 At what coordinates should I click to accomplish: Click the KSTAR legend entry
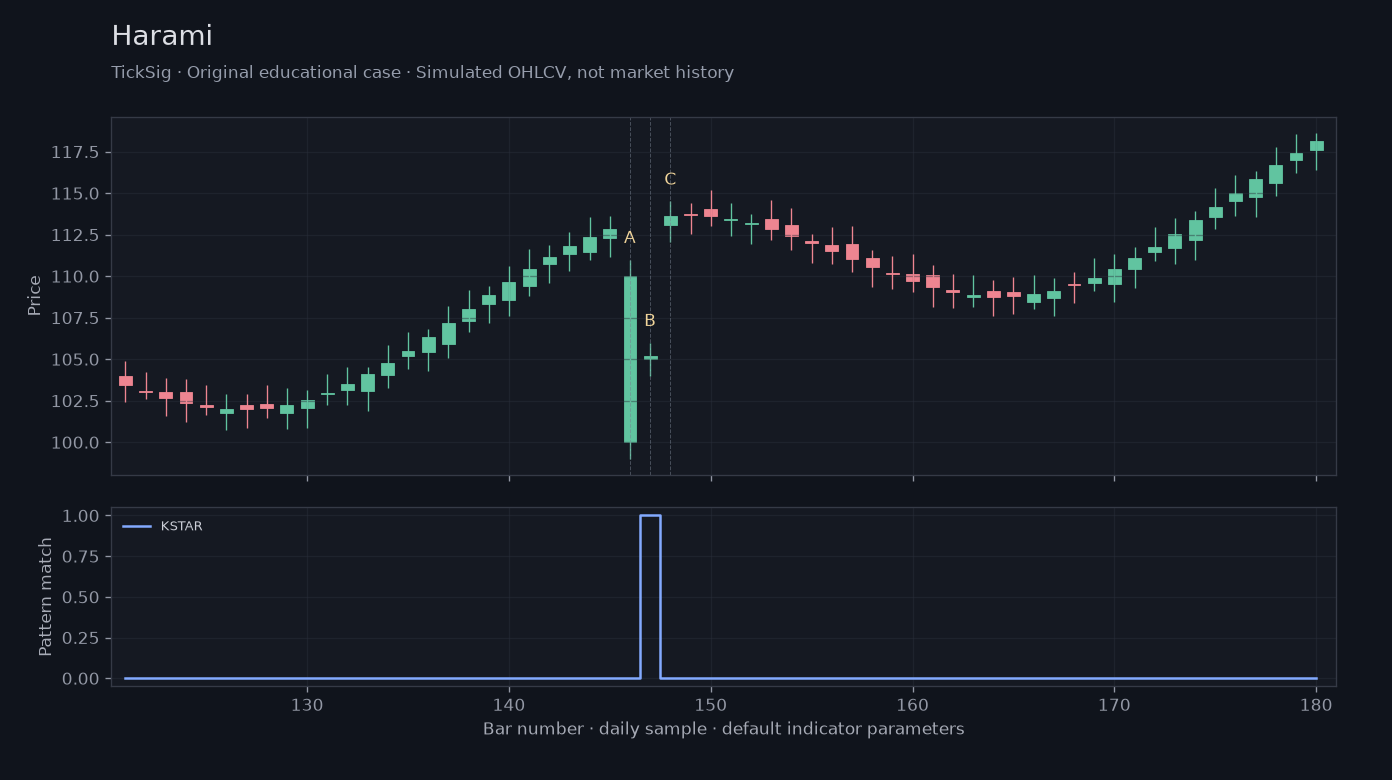click(x=162, y=526)
